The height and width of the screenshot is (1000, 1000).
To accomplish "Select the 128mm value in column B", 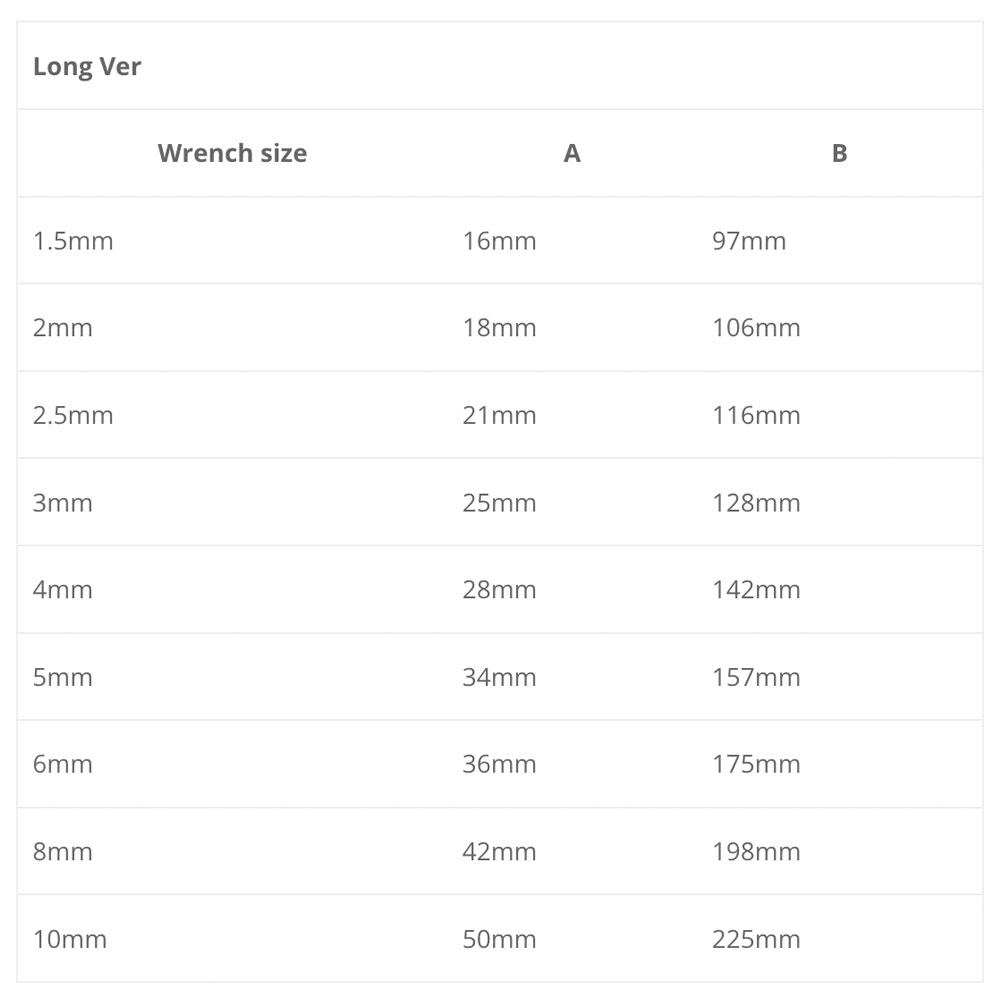I will (x=756, y=503).
